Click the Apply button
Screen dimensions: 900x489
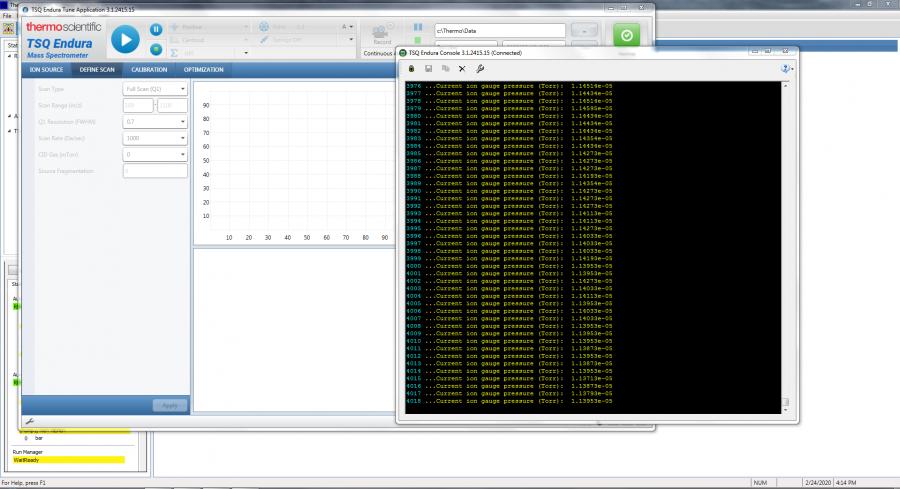point(169,405)
